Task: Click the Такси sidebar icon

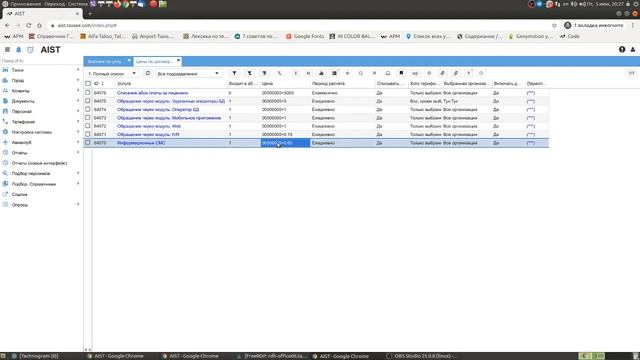Action: pos(5,70)
